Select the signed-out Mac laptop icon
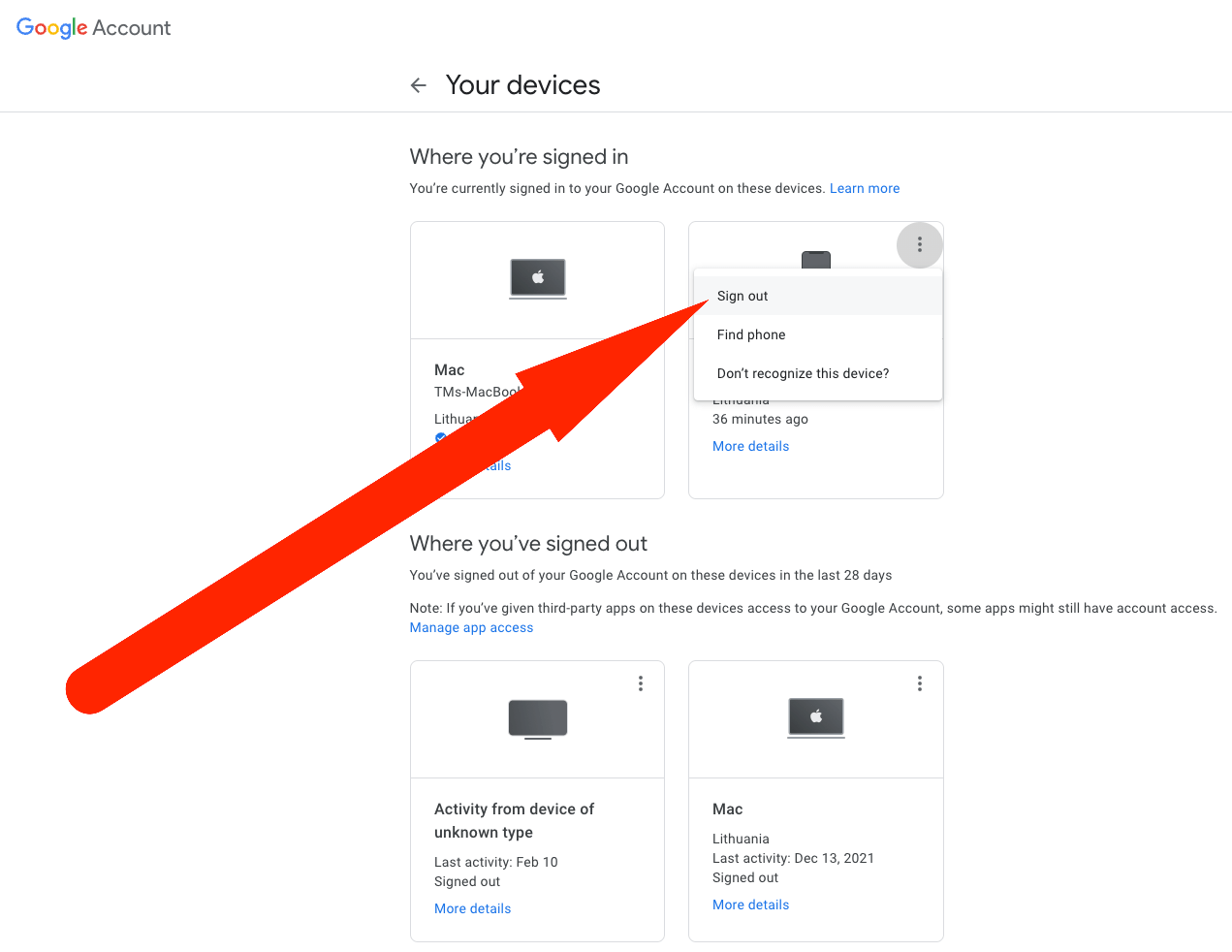Image resolution: width=1232 pixels, height=952 pixels. (816, 718)
